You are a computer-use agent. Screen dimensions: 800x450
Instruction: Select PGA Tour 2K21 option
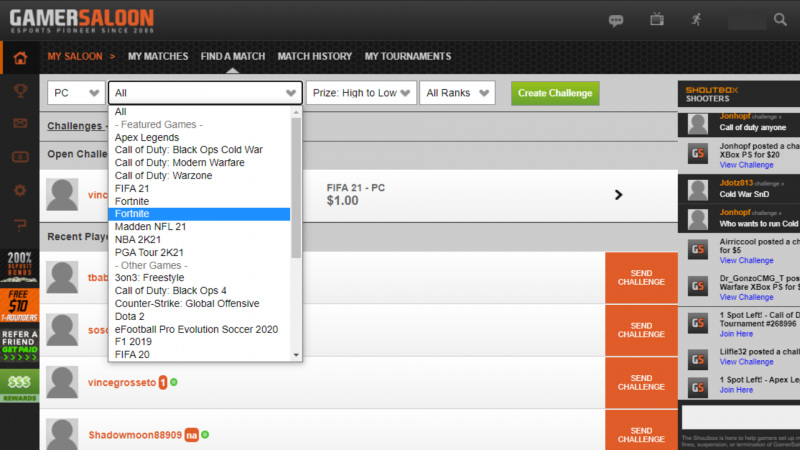click(x=199, y=253)
